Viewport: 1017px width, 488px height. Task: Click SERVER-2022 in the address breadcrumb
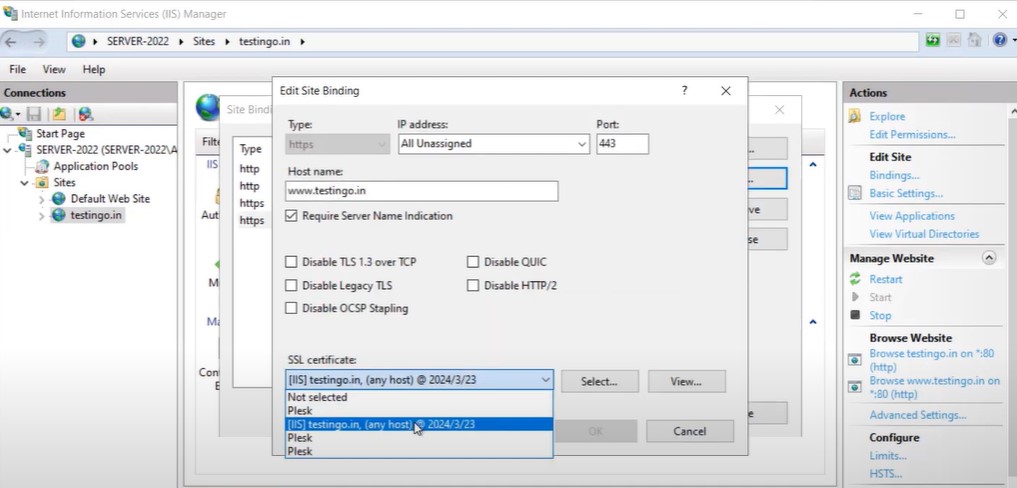point(138,42)
